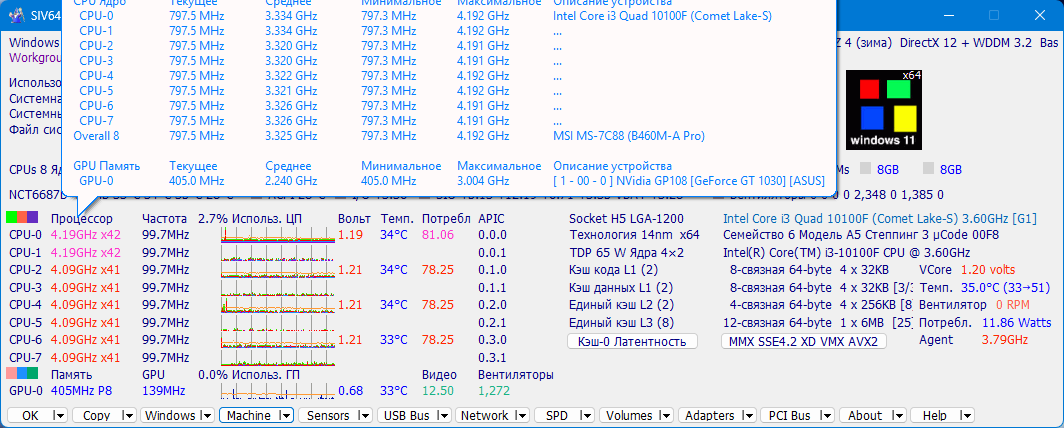Image resolution: width=1064 pixels, height=428 pixels.
Task: Expand the PCI Bus dropdown arrow
Action: coord(828,415)
